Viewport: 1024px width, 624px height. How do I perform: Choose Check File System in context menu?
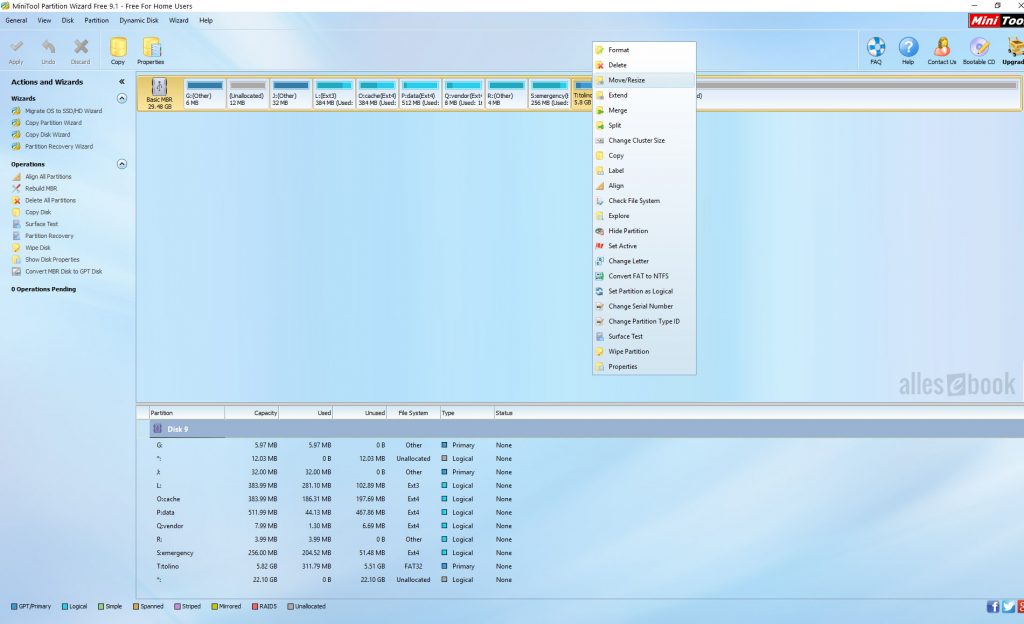pyautogui.click(x=644, y=200)
